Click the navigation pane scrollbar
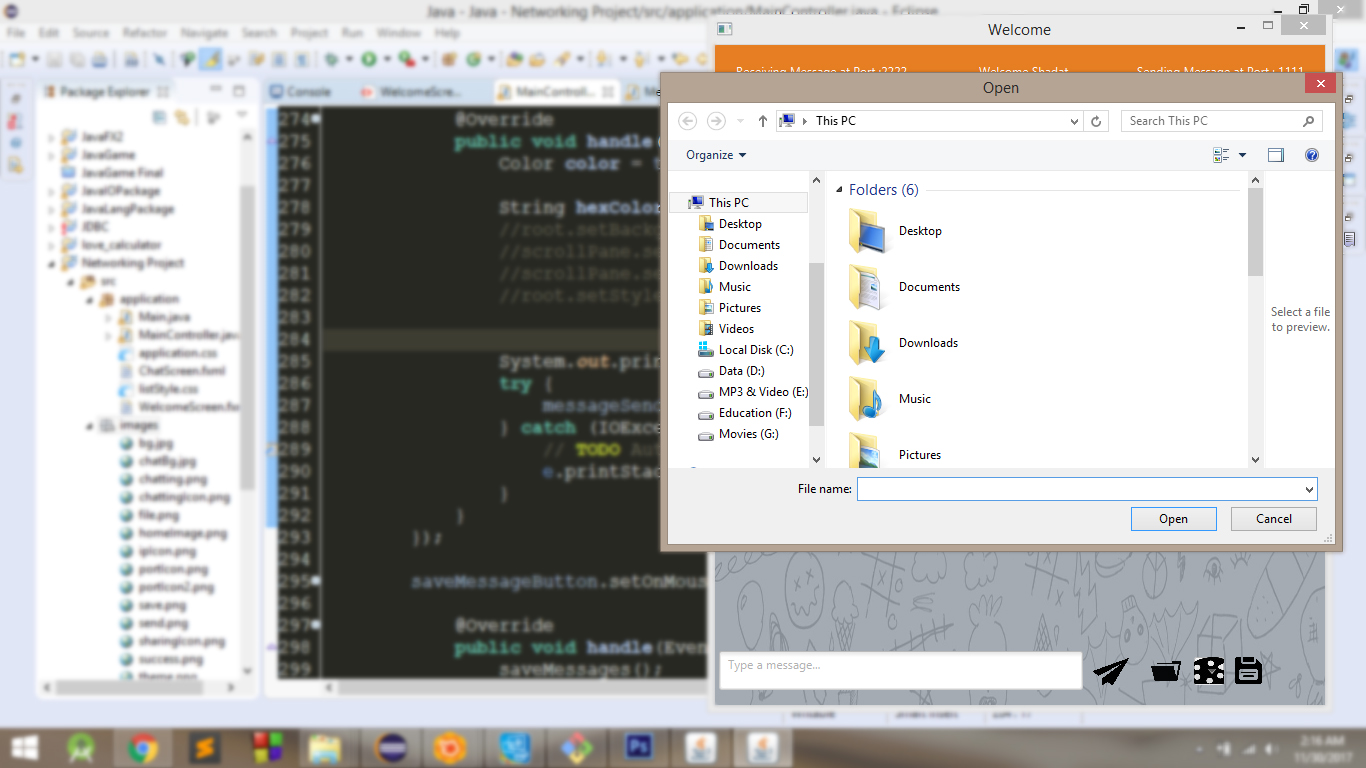Viewport: 1366px width, 768px height. point(816,345)
